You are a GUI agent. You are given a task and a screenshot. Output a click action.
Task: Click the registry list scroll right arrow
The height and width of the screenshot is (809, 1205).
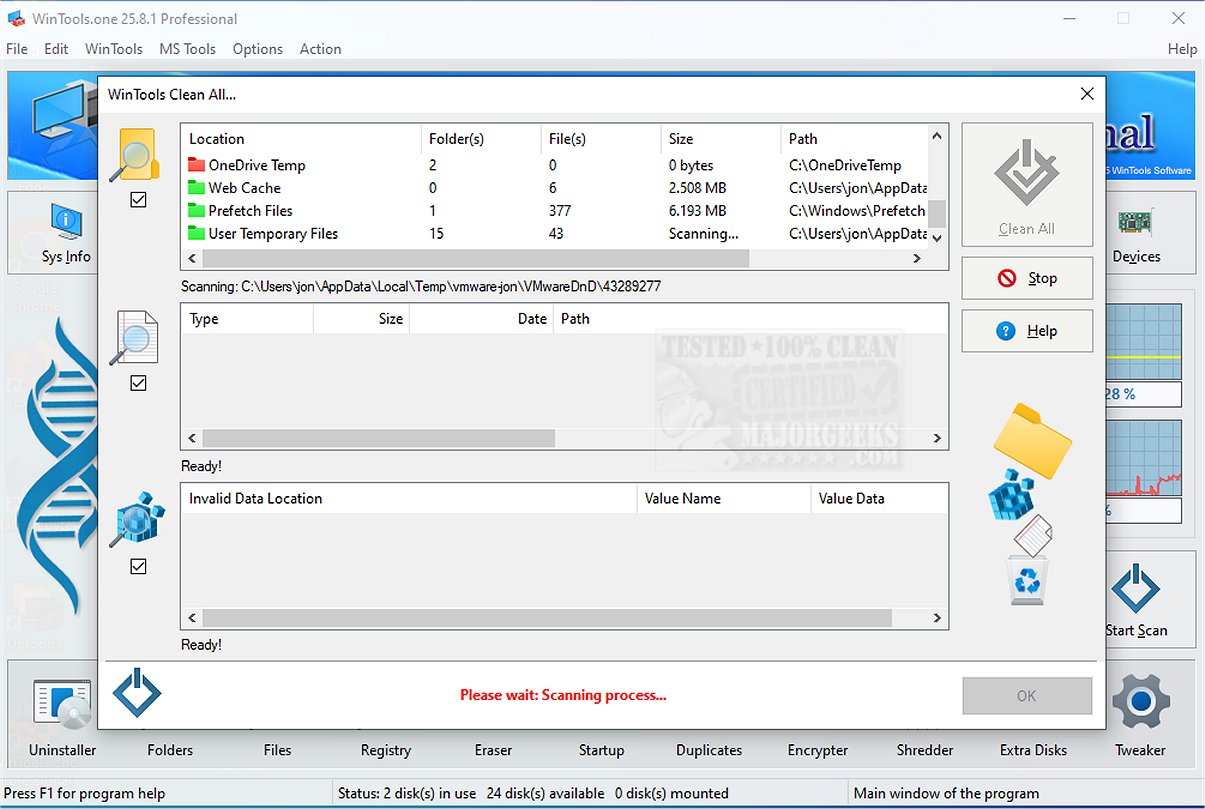click(x=937, y=618)
